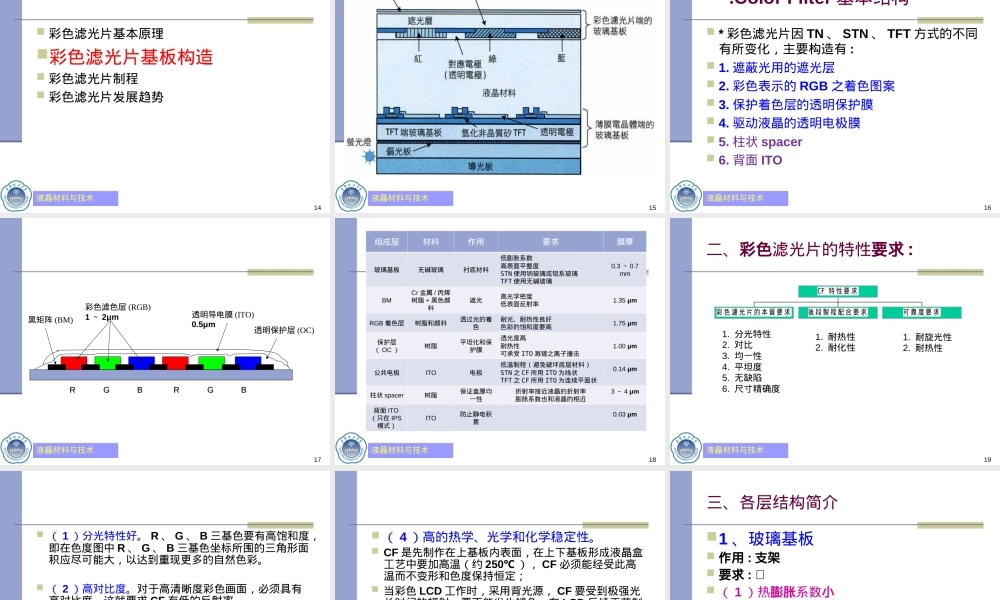1000x600 pixels.
Task: Click the 薄膜電晶體端的玻璃基板 caption
Action: (x=624, y=129)
